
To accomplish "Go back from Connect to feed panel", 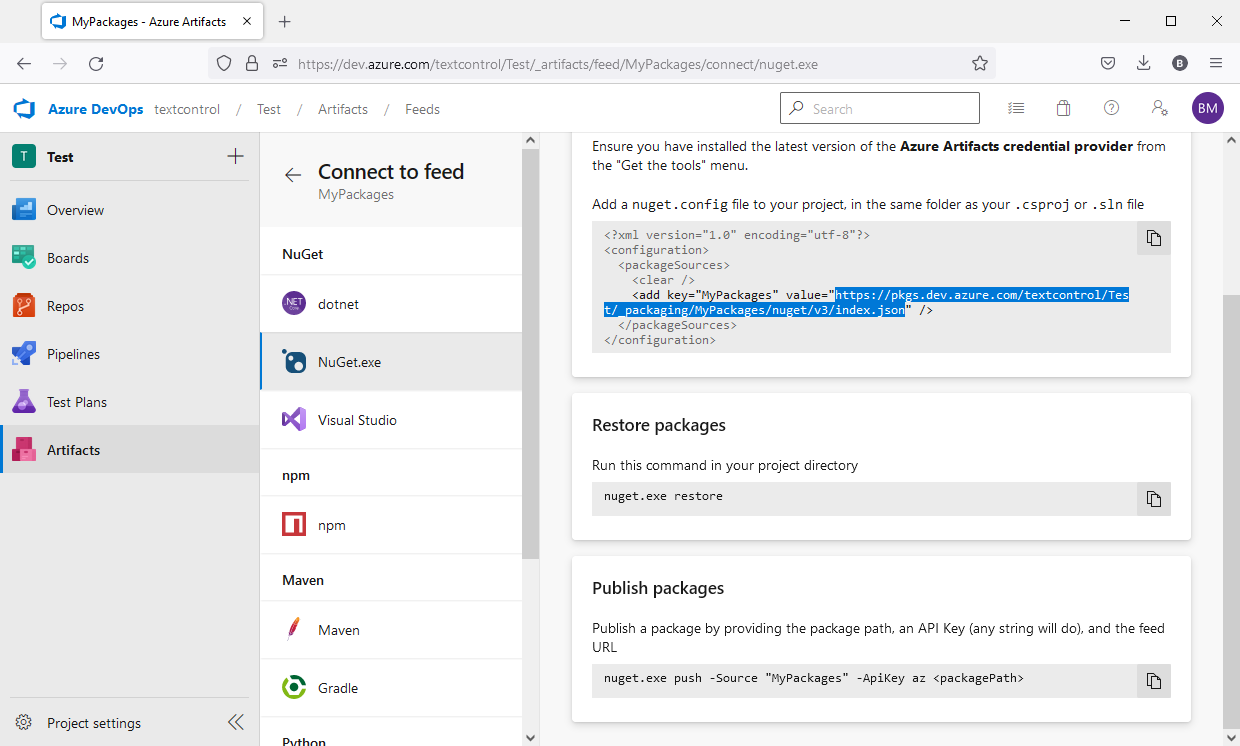I will coord(292,175).
